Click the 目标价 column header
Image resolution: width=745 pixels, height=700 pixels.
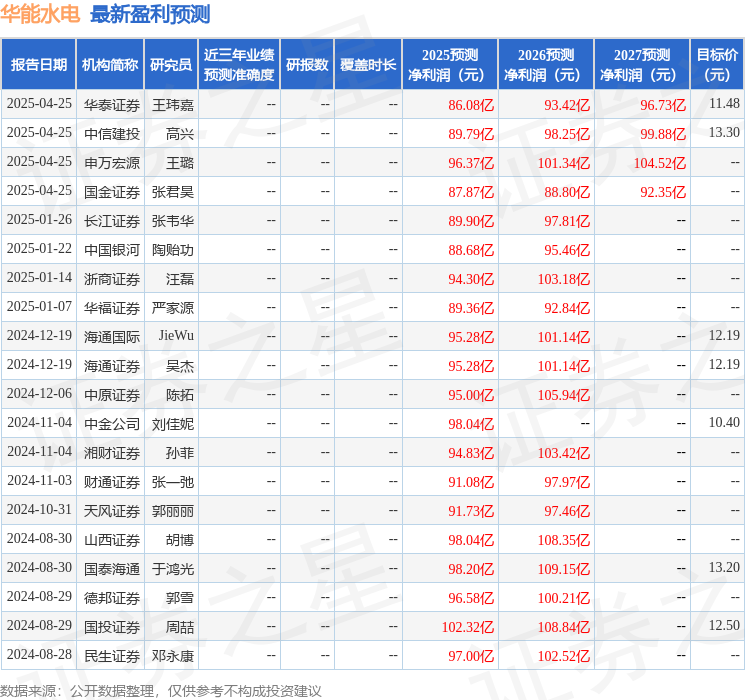pos(717,64)
